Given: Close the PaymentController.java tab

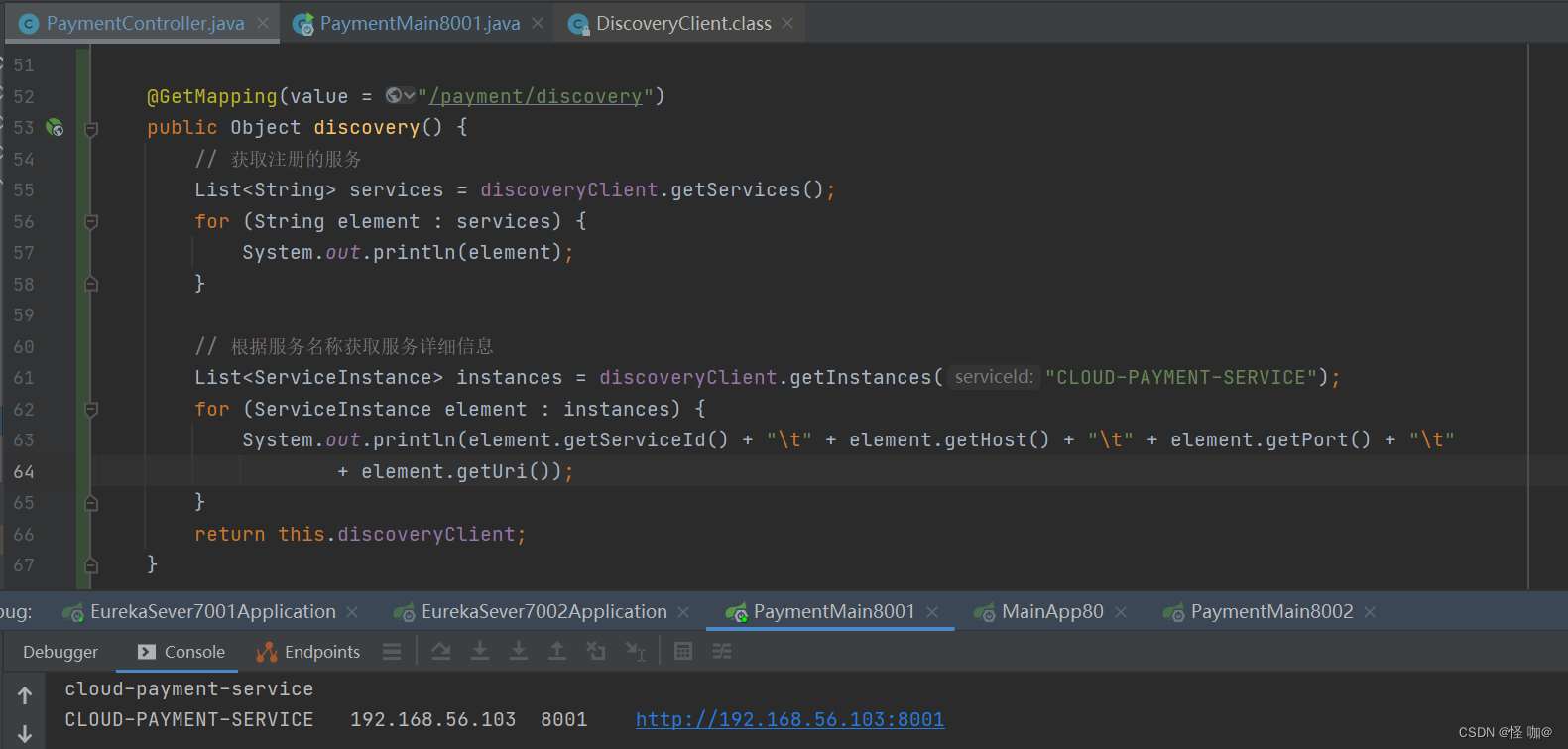Looking at the screenshot, I should pos(263,23).
